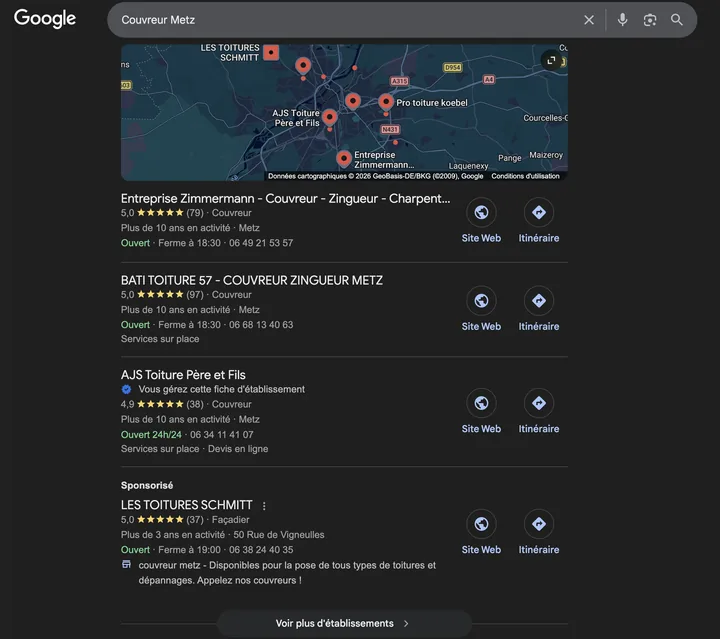Screen dimensions: 720x639
Task: Get Itinéraire icon for BATI TOITURE 57
Action: (x=539, y=301)
